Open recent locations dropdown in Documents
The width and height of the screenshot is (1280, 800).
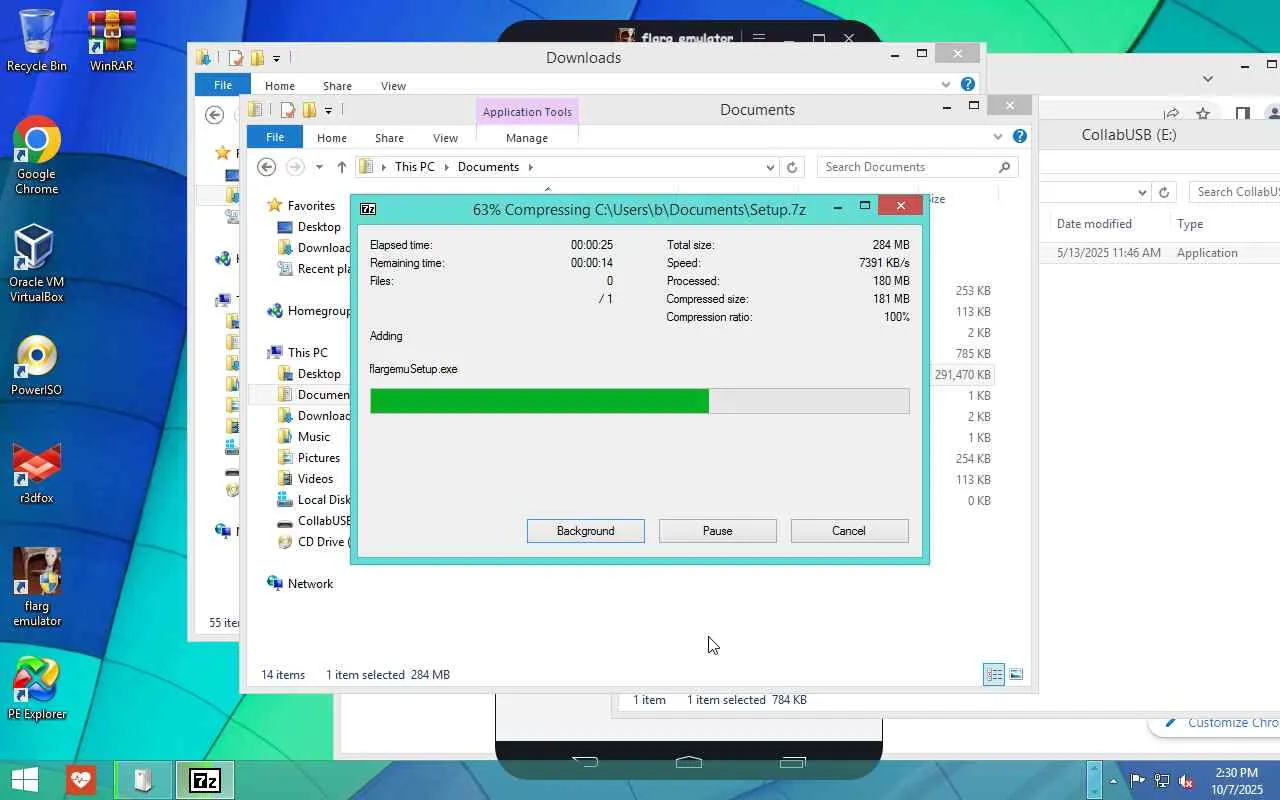click(319, 167)
